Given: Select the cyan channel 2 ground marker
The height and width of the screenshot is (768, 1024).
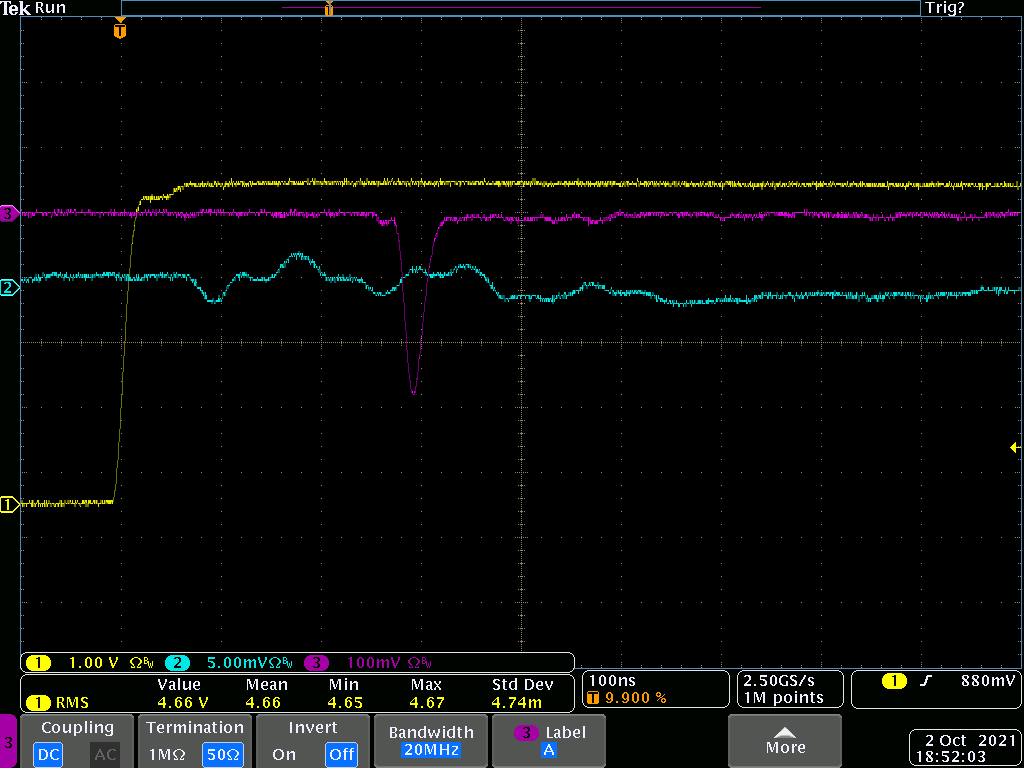Looking at the screenshot, I should coord(9,288).
